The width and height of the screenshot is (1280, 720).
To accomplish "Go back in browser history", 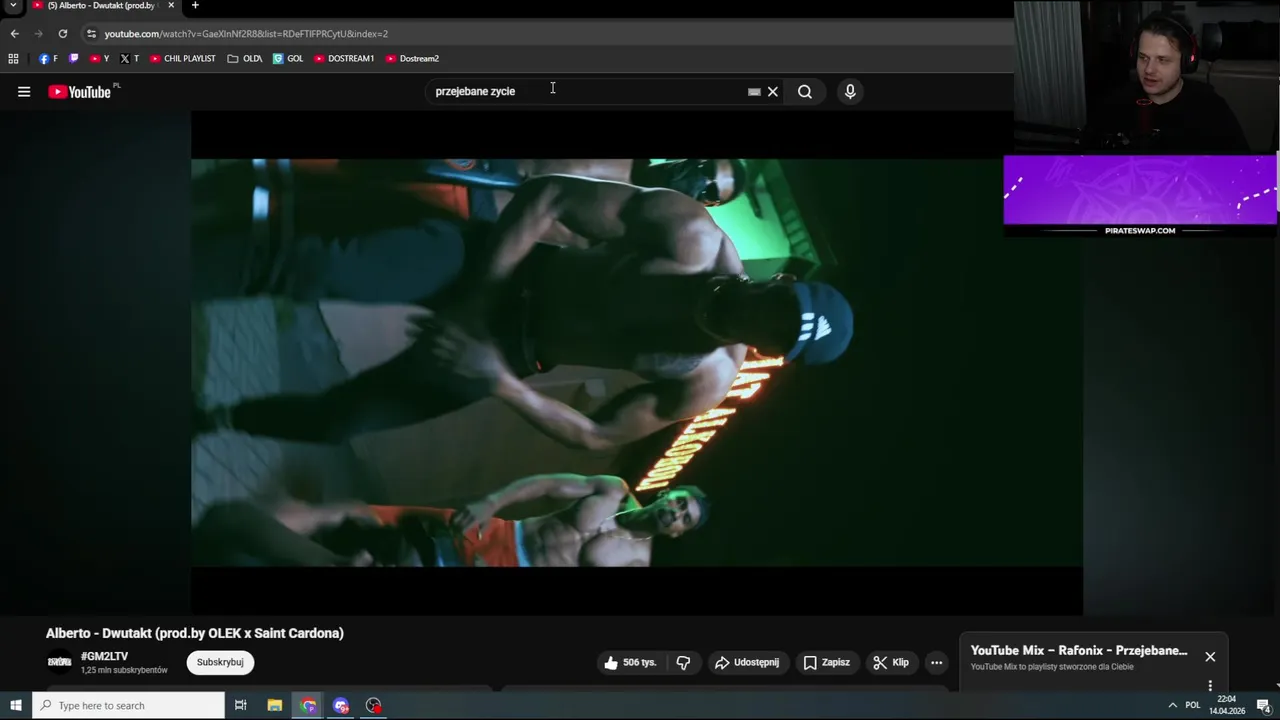I will tap(14, 33).
